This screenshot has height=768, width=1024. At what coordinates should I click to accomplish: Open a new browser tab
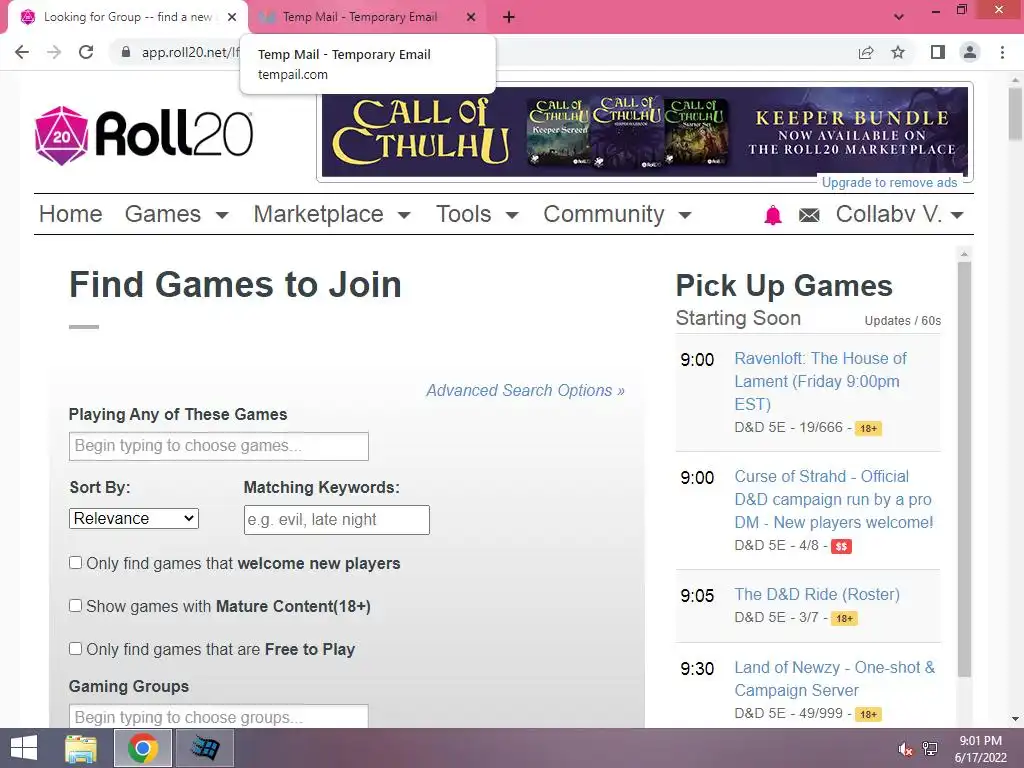509,18
